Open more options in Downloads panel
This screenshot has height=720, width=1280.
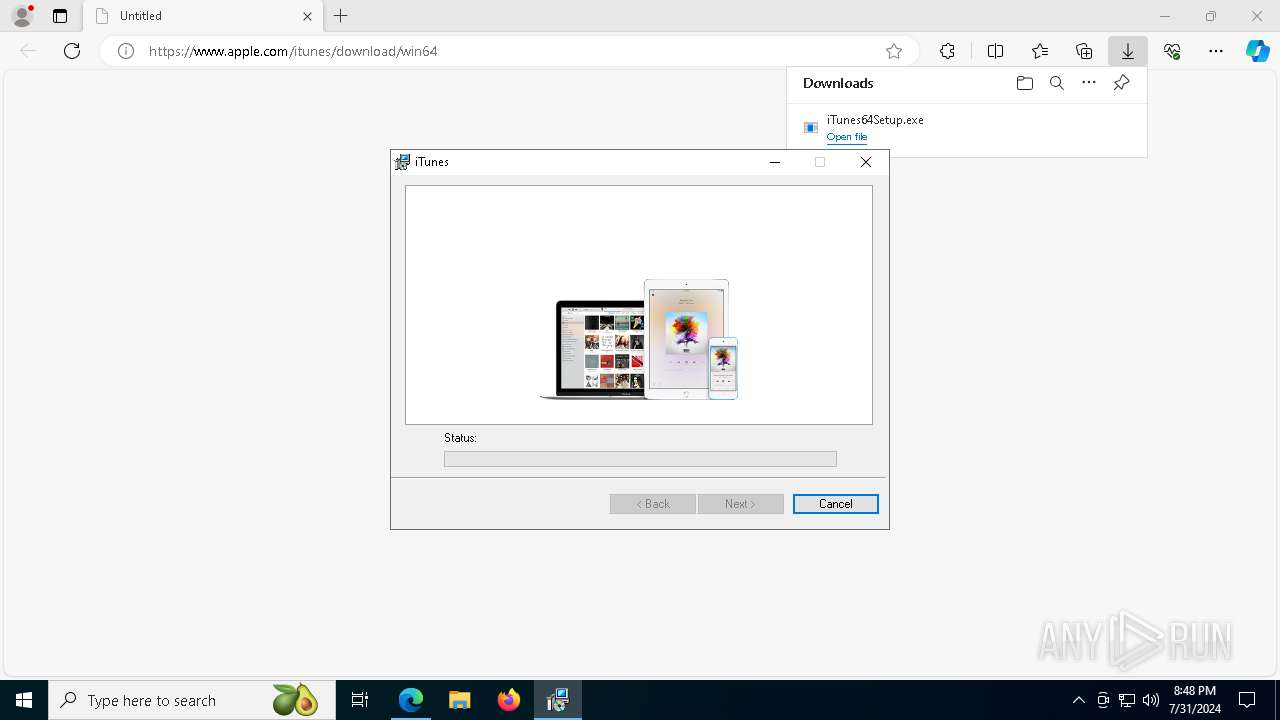click(x=1089, y=83)
